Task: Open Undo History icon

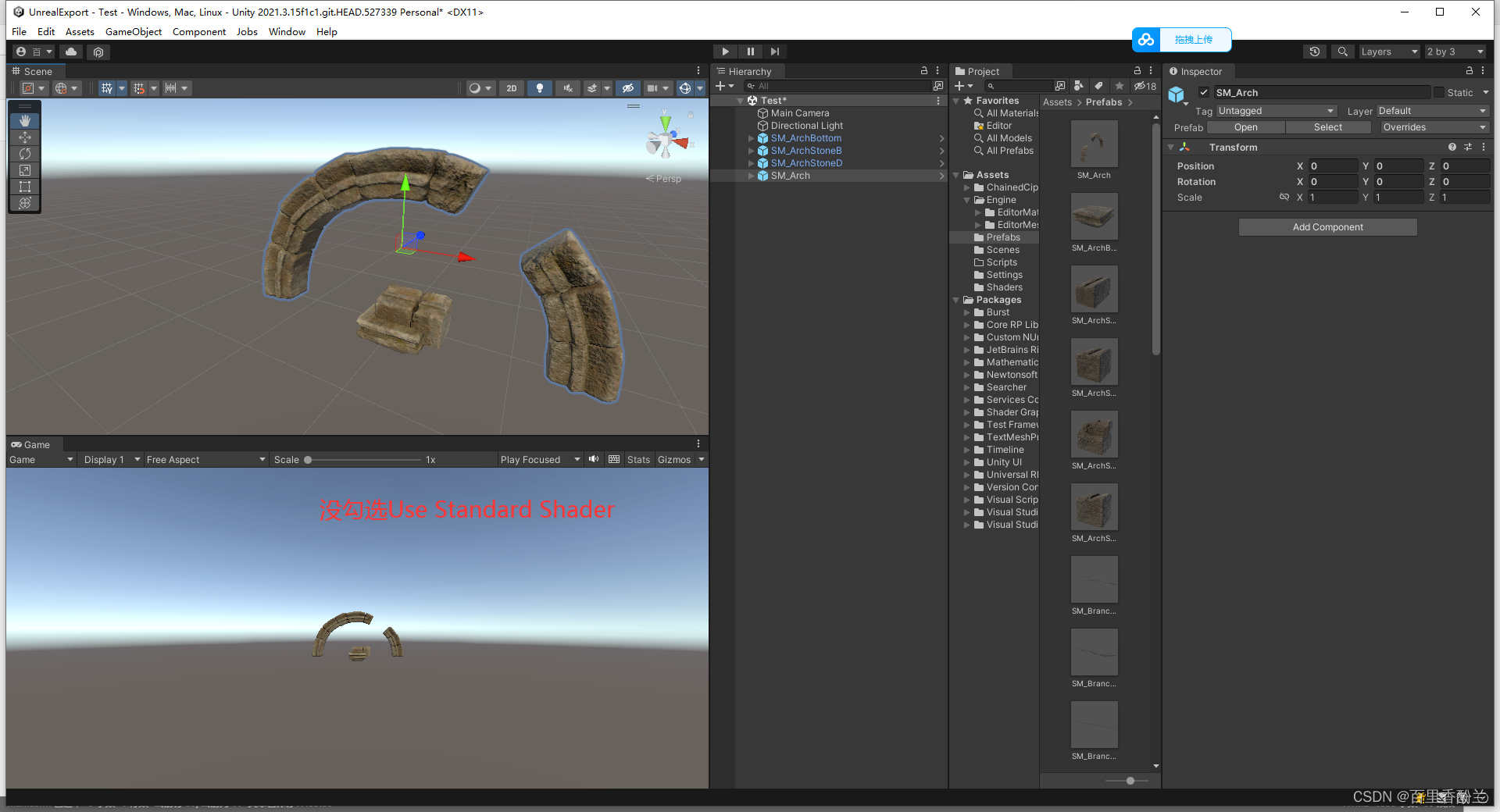Action: point(1315,52)
